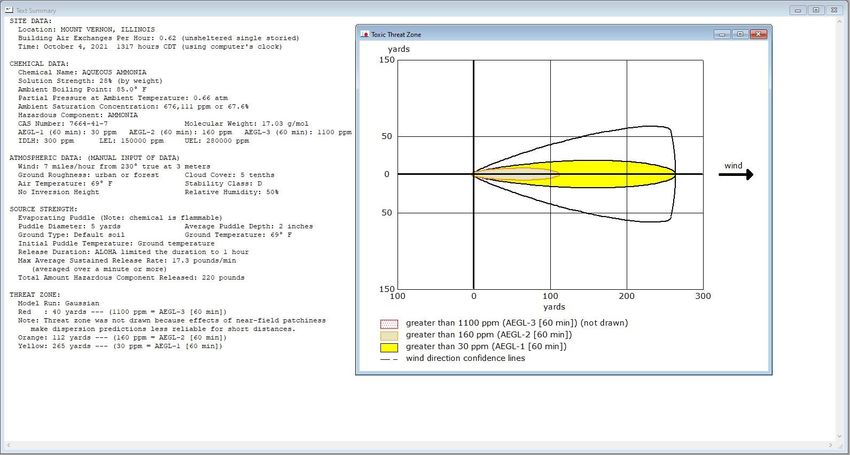This screenshot has width=850, height=455.
Task: Click the 'Time: October 4, 2021' line
Action: pyautogui.click(x=150, y=47)
